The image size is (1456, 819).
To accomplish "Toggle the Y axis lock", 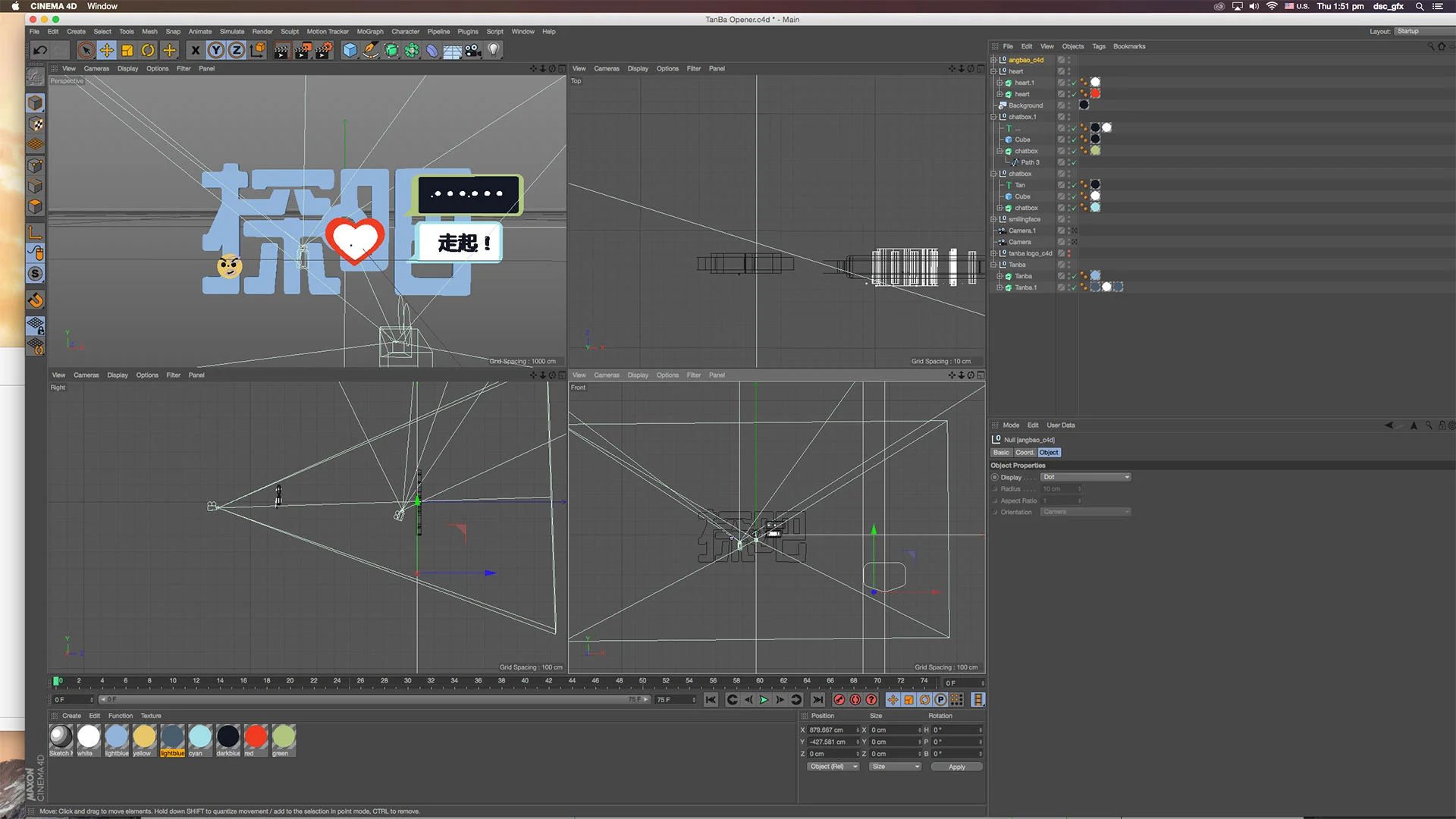I will point(216,50).
